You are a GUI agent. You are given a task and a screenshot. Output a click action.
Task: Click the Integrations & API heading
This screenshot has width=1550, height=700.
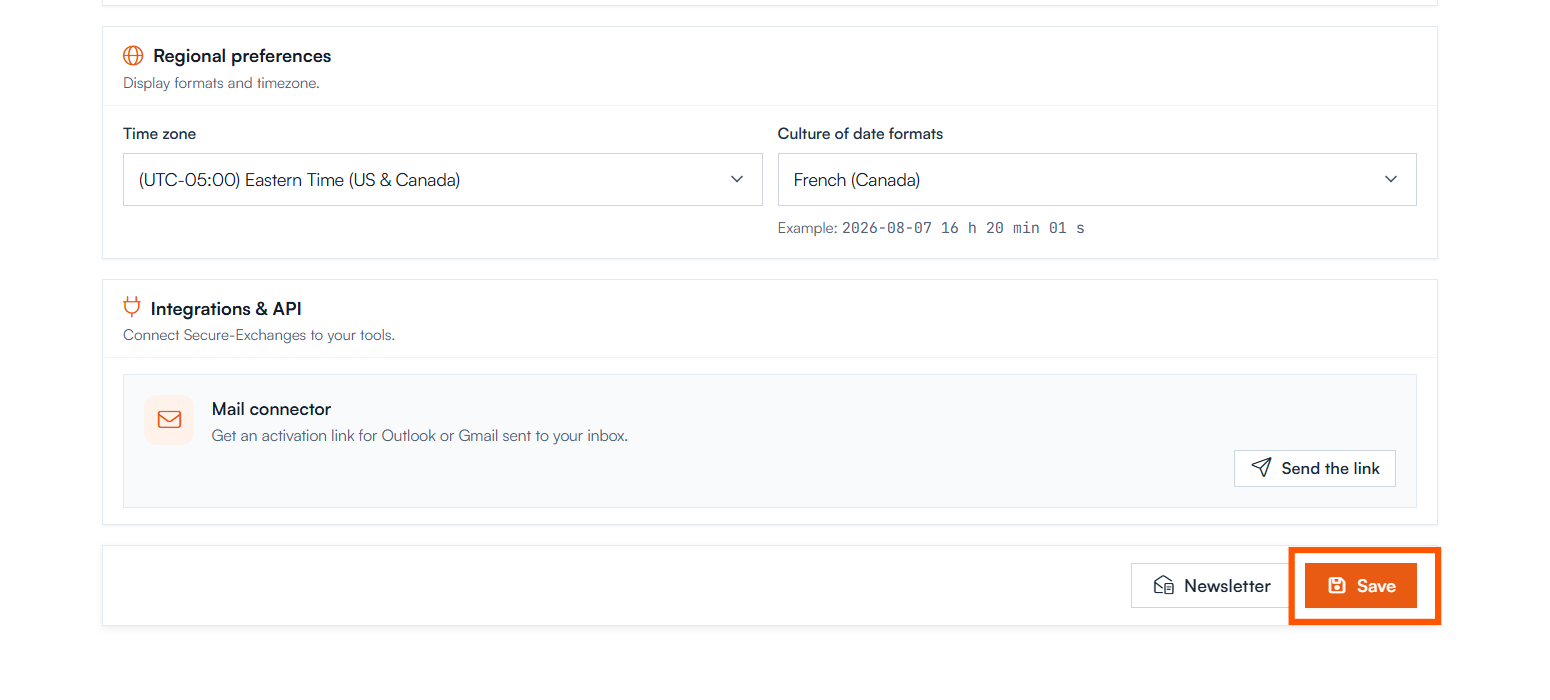pyautogui.click(x=240, y=309)
